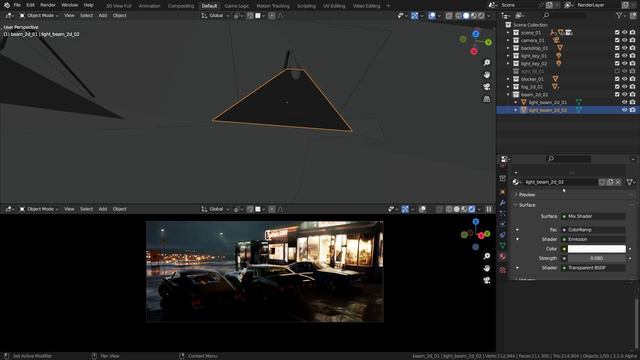The height and width of the screenshot is (360, 640).
Task: Disable rendering of fog_2d_01 via camera icon
Action: pyautogui.click(x=632, y=87)
